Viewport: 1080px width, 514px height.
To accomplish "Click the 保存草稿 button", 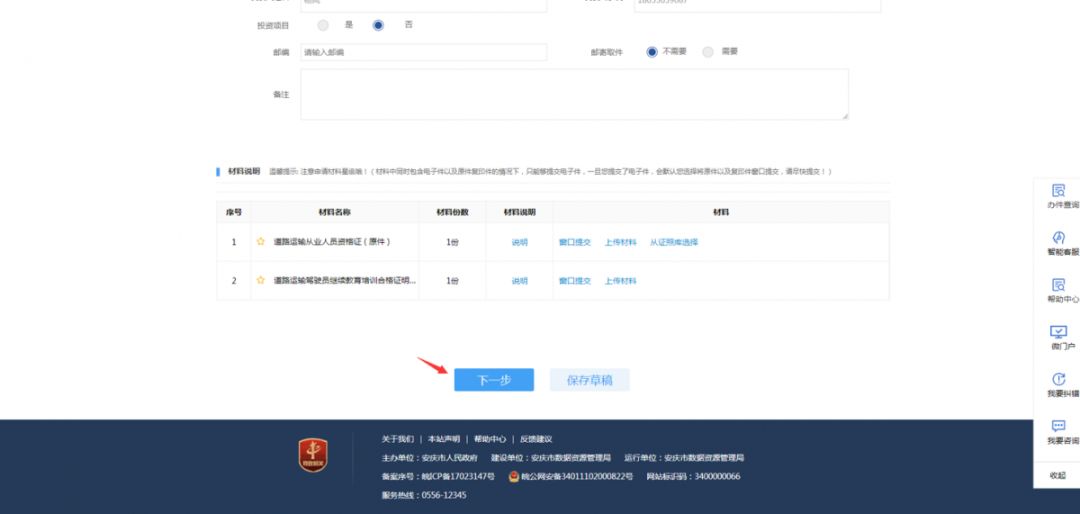I will pos(589,380).
